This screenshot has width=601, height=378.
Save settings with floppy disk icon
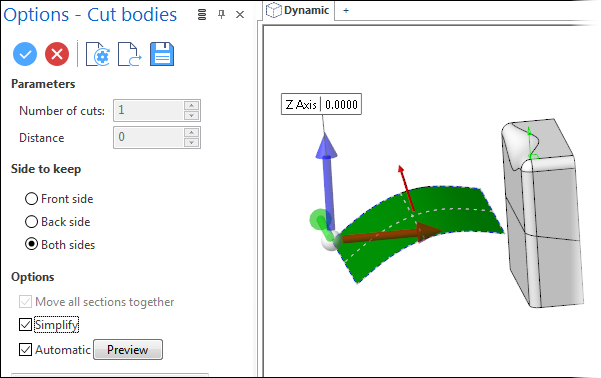click(162, 54)
